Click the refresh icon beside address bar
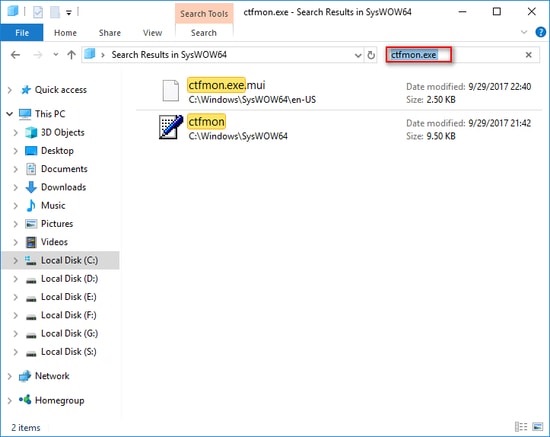 tap(371, 55)
